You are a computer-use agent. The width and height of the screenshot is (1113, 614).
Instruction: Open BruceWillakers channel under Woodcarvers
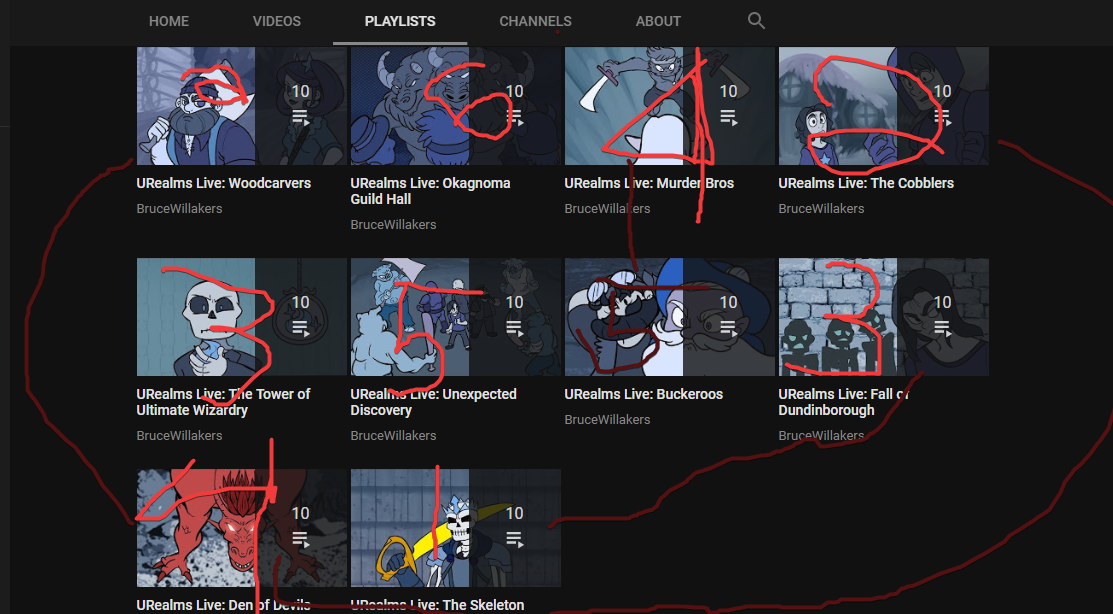pos(180,209)
